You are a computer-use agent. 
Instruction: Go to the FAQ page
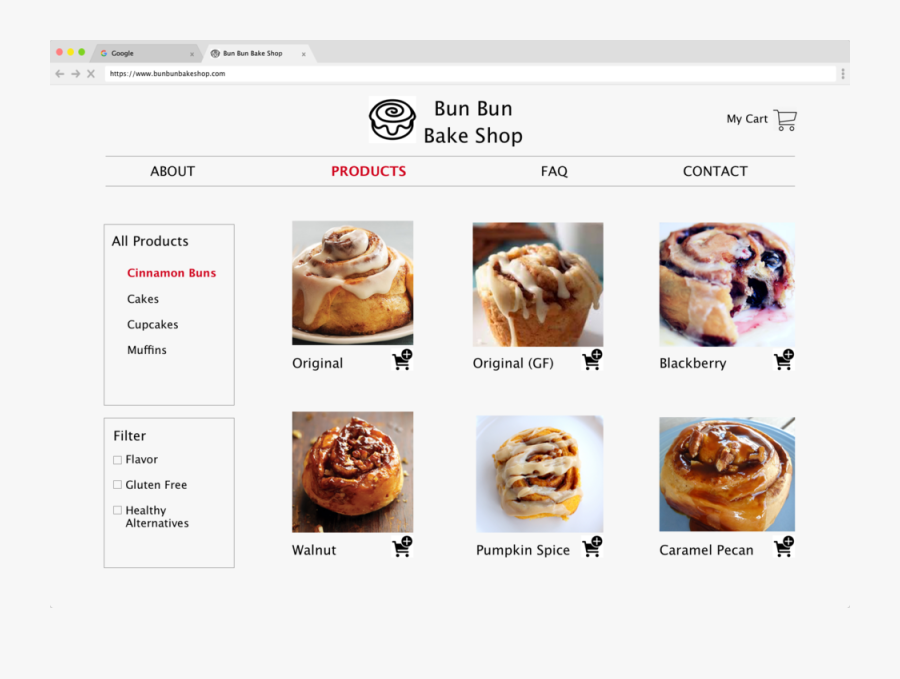point(554,171)
